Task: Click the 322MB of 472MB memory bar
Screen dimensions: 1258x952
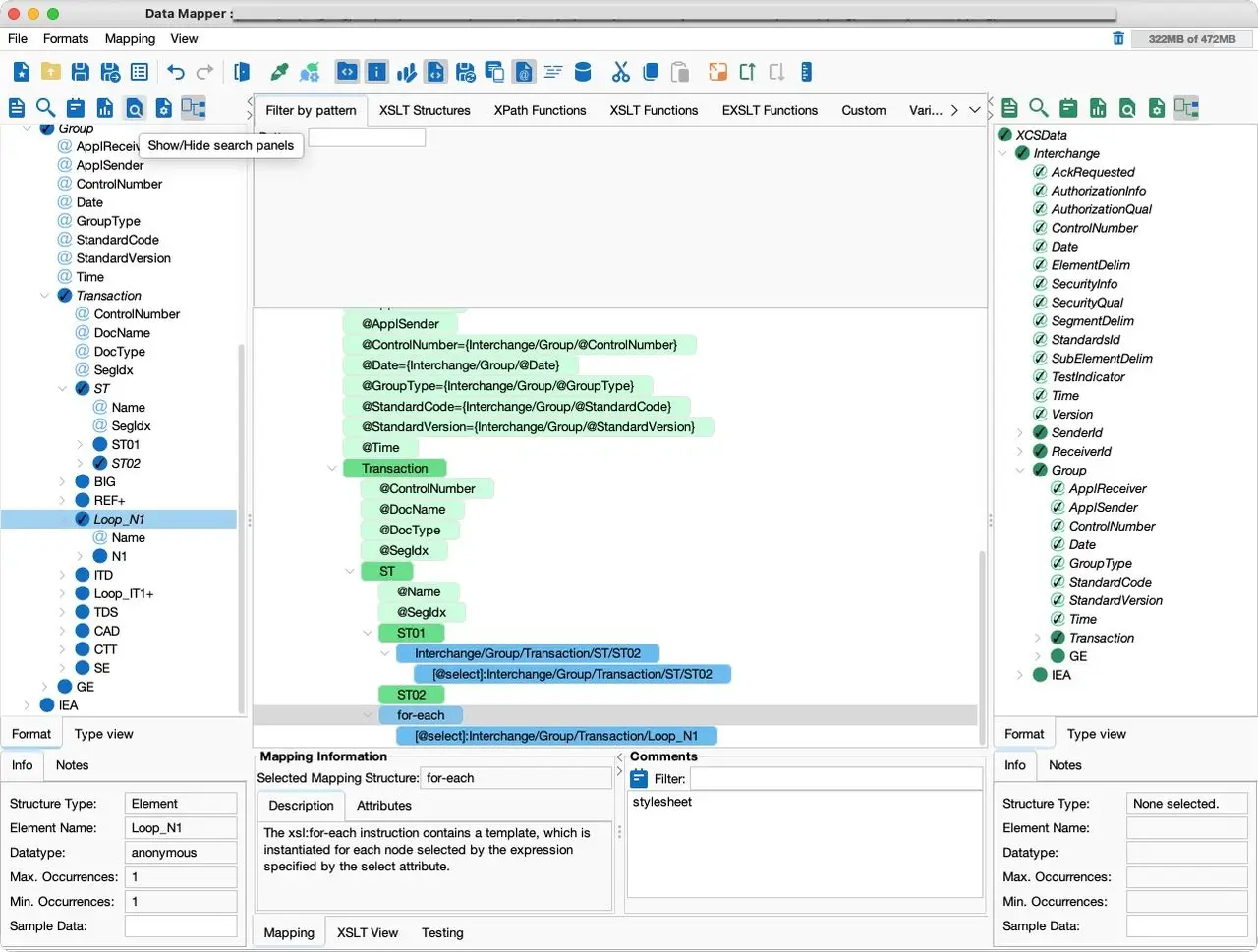Action: [x=1191, y=39]
